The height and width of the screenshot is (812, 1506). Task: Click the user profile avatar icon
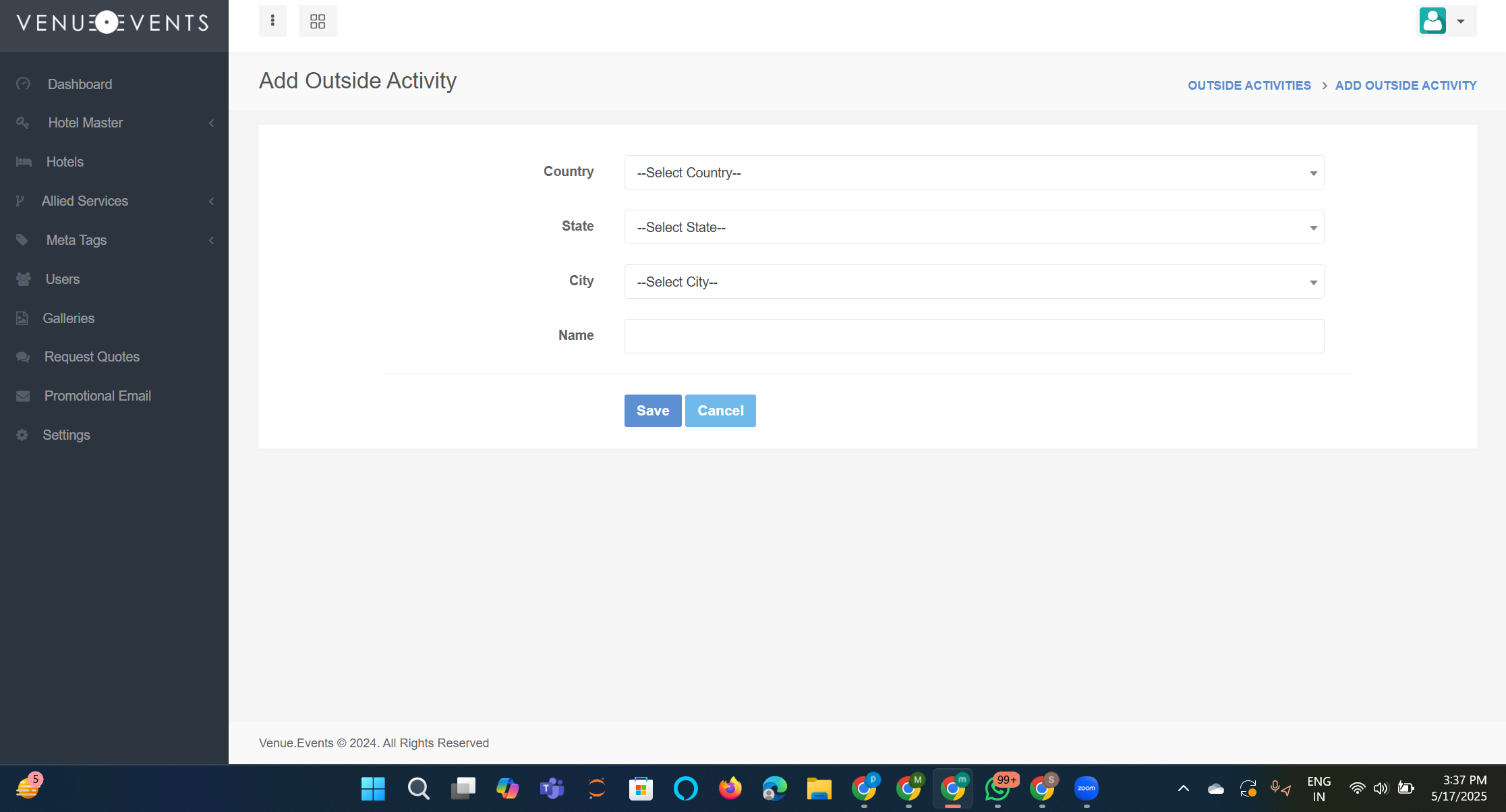pyautogui.click(x=1432, y=21)
